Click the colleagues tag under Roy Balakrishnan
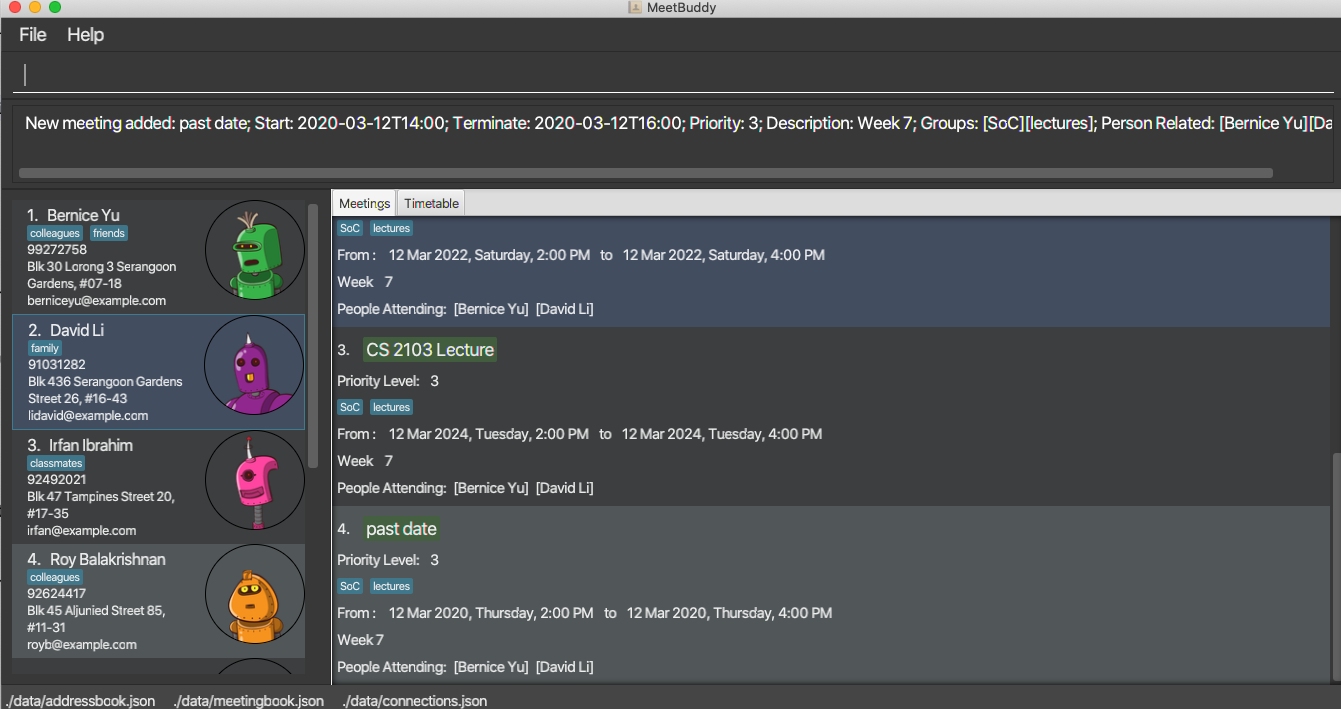 coord(55,577)
